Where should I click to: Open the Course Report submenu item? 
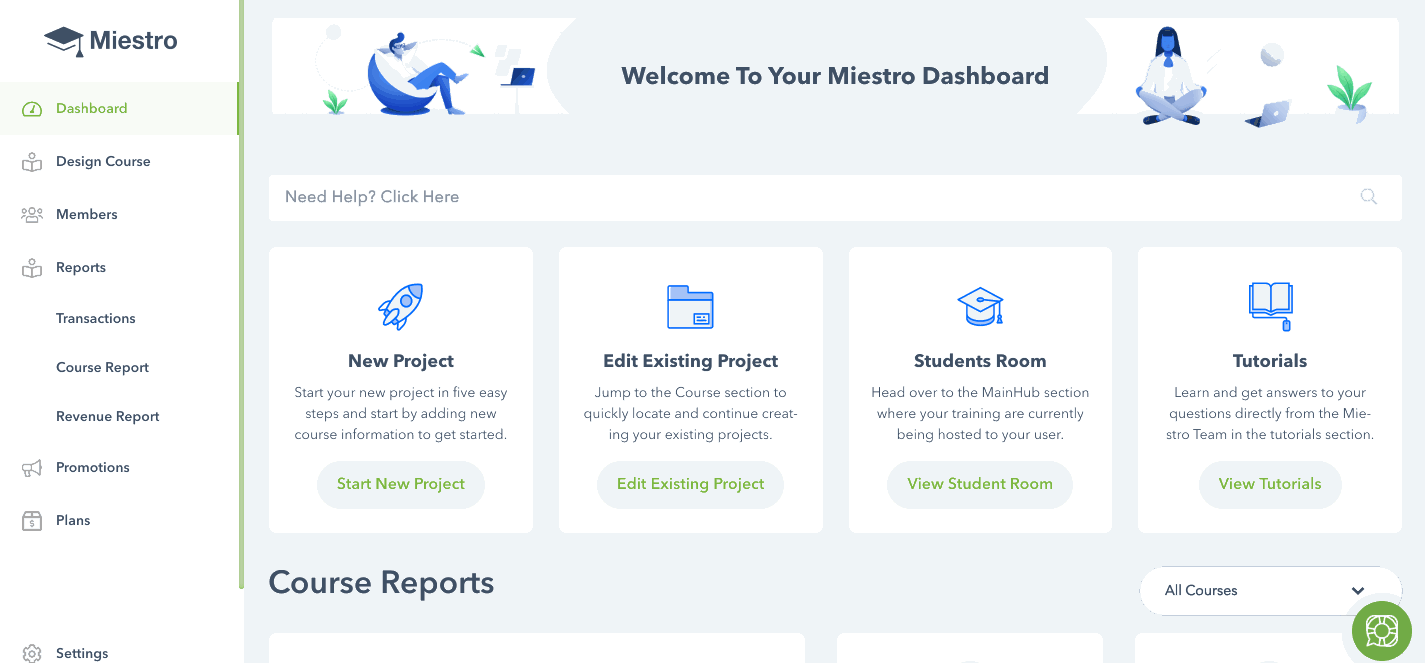coord(102,367)
